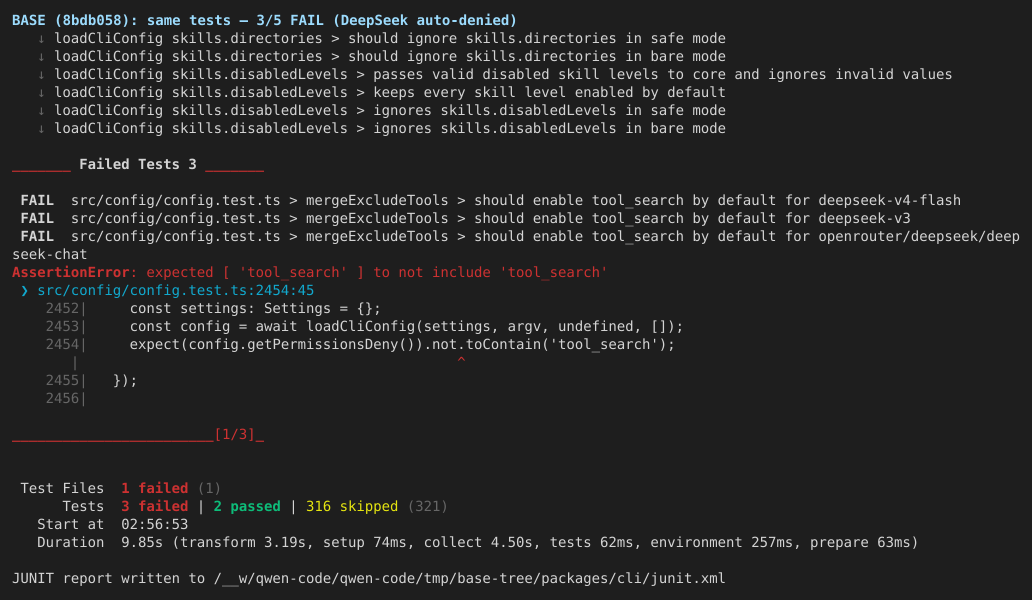1032x600 pixels.
Task: Click the BASE (8bdb058) header line
Action: pyautogui.click(x=265, y=20)
